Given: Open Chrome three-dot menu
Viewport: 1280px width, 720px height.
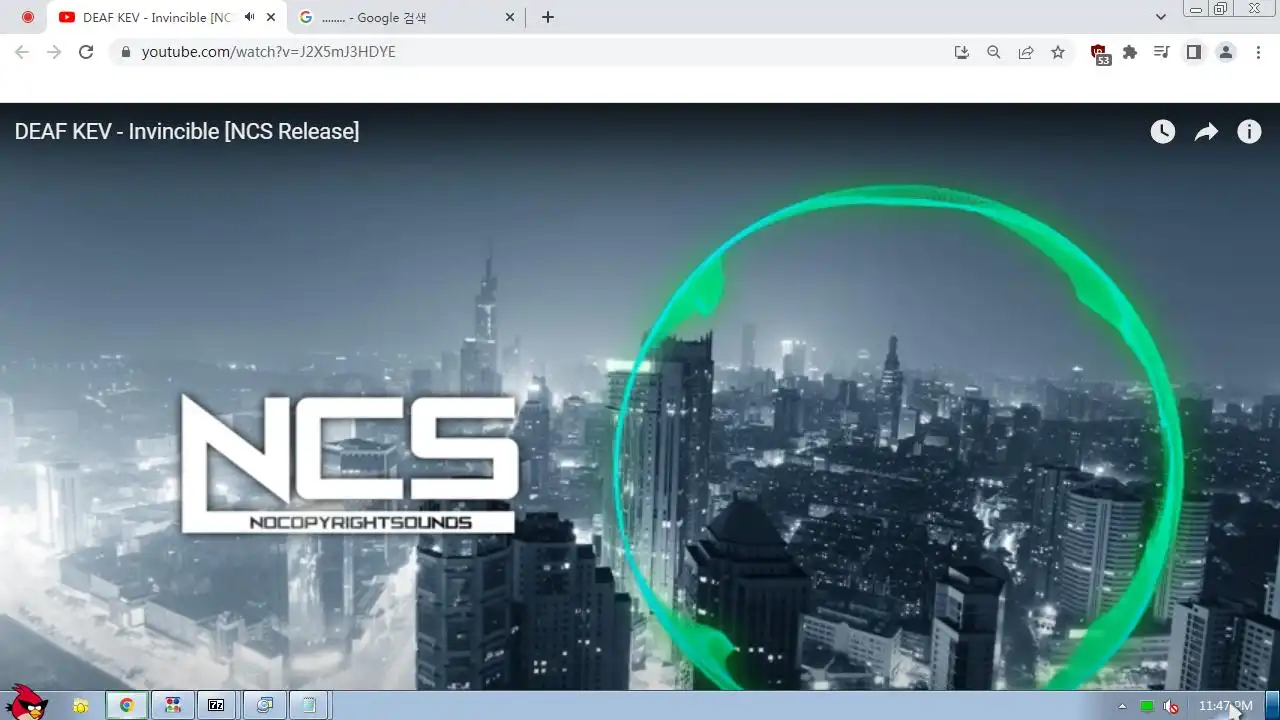Looking at the screenshot, I should (1258, 52).
